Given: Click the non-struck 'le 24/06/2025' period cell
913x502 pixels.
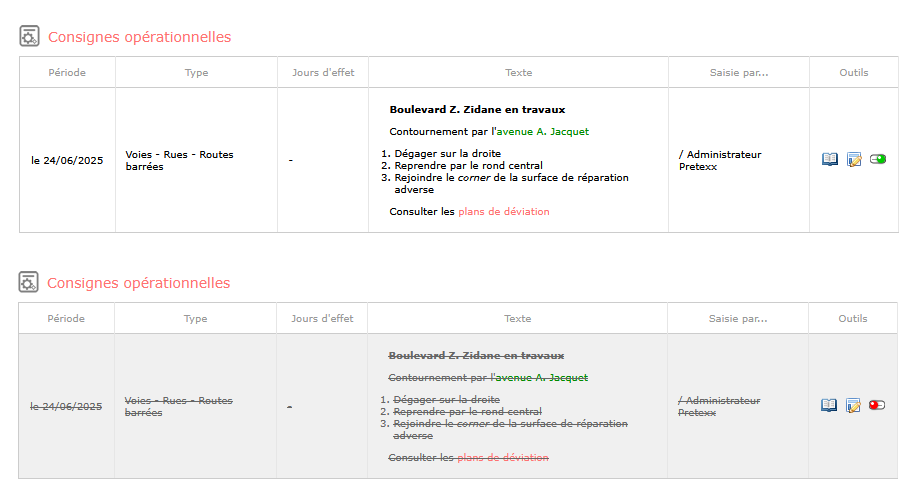Looking at the screenshot, I should (67, 160).
